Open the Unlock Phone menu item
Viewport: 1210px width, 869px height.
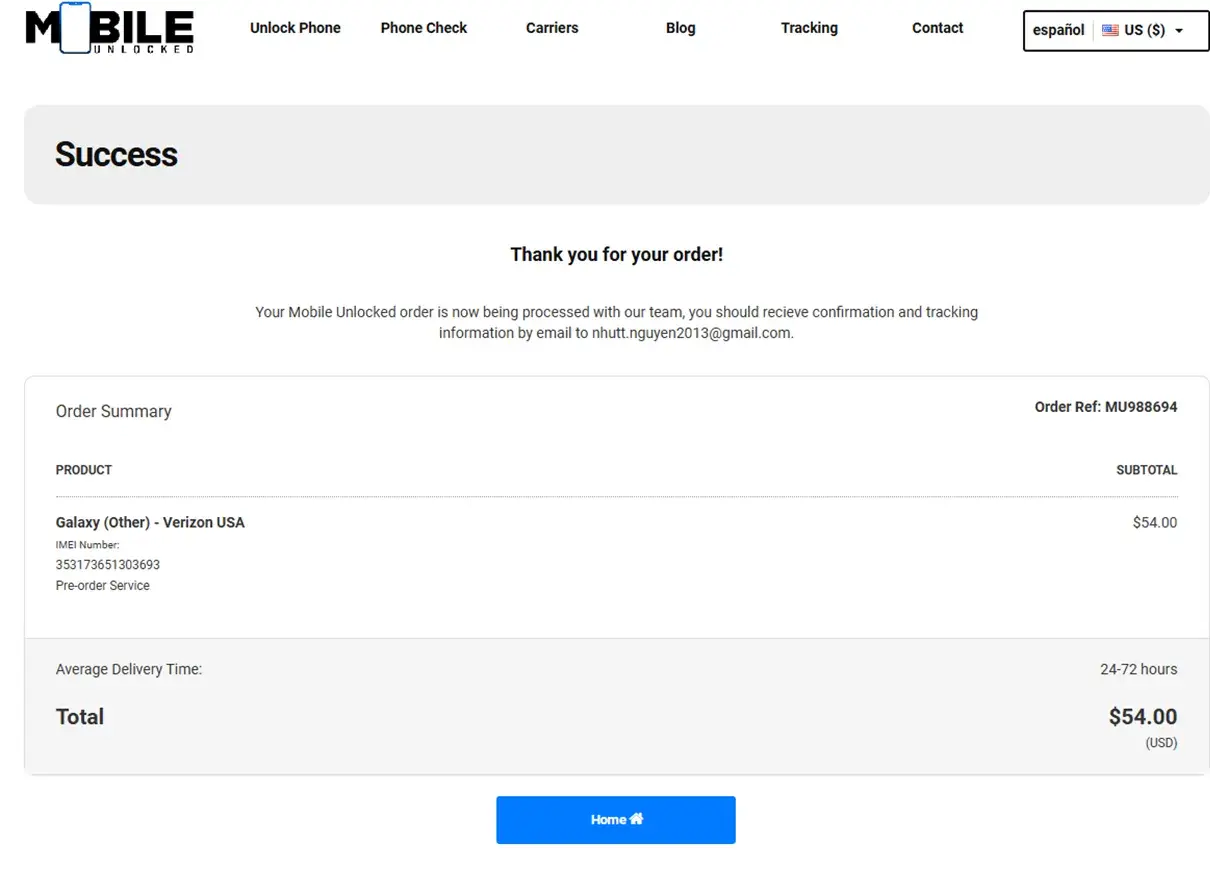coord(295,28)
